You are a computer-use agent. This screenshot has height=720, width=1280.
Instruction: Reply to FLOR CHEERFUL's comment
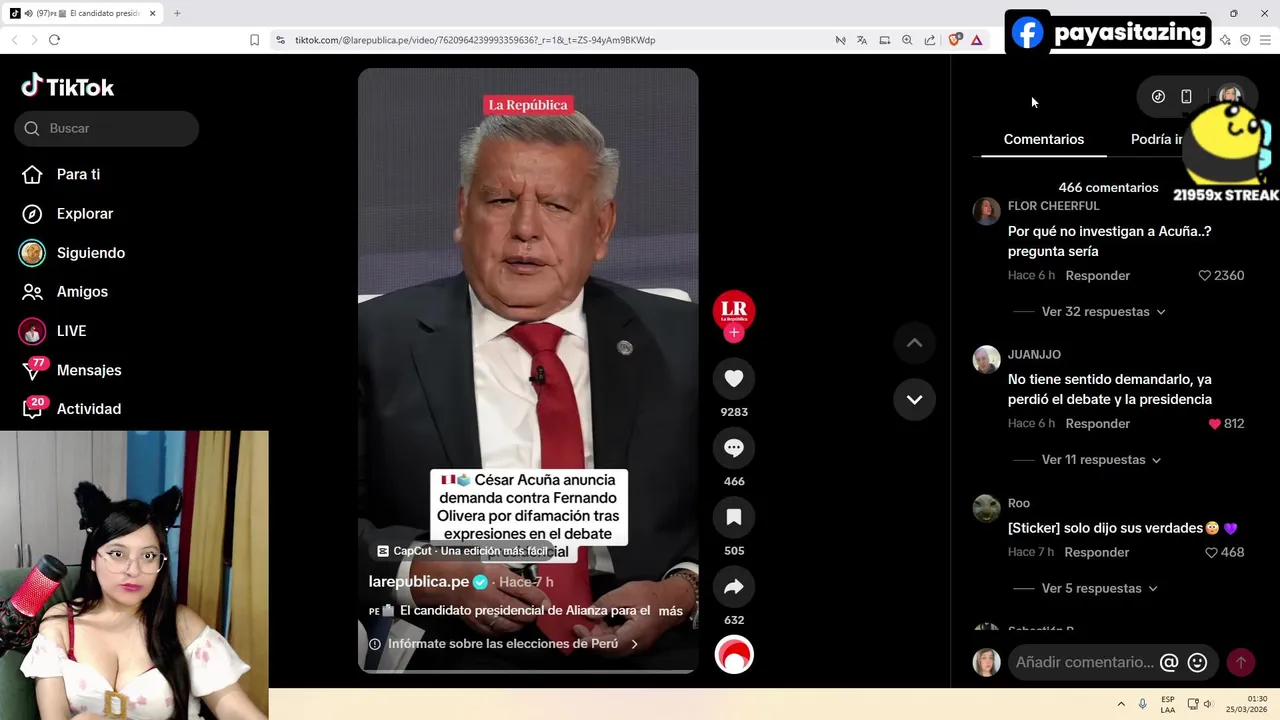[x=1098, y=276]
